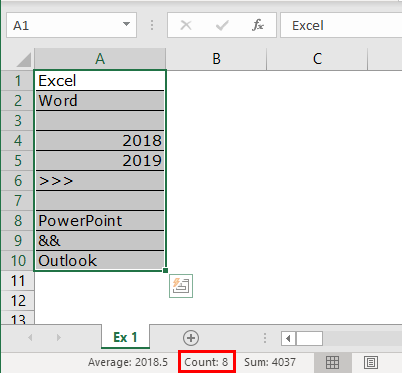Image resolution: width=402 pixels, height=373 pixels.
Task: Select row 12 header
Action: click(x=18, y=301)
